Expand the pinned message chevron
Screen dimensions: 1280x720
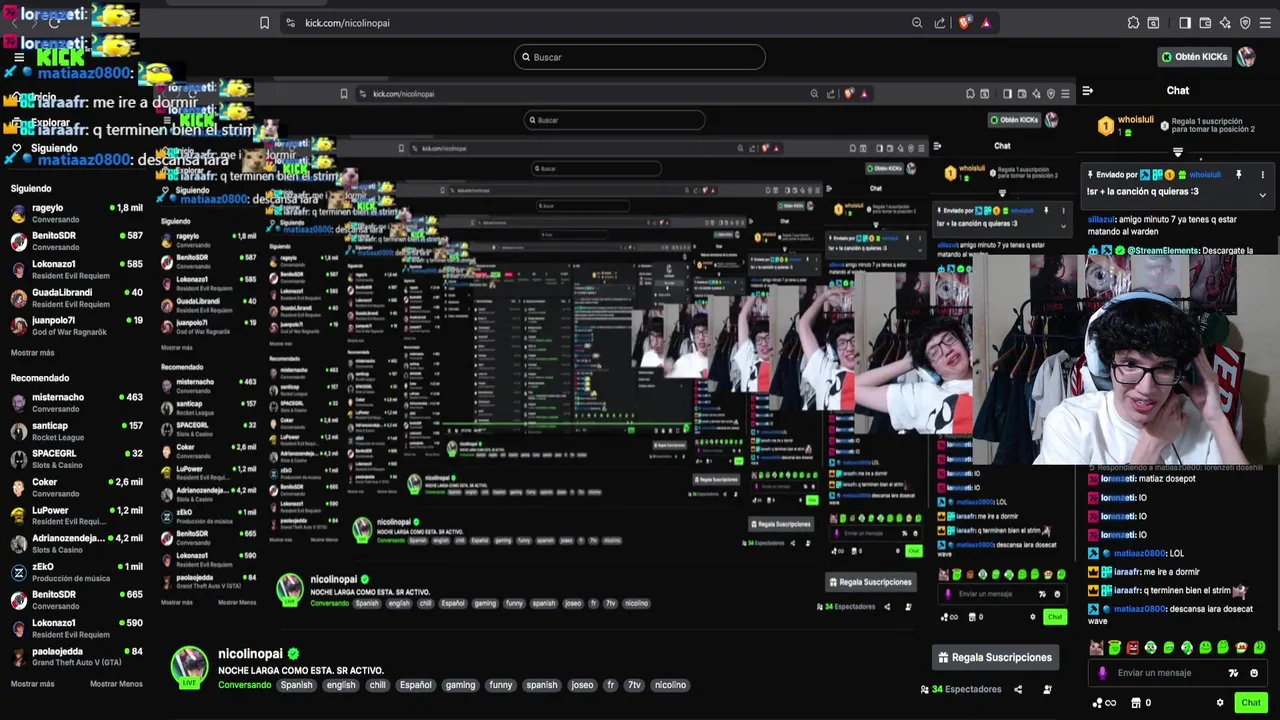(1262, 194)
